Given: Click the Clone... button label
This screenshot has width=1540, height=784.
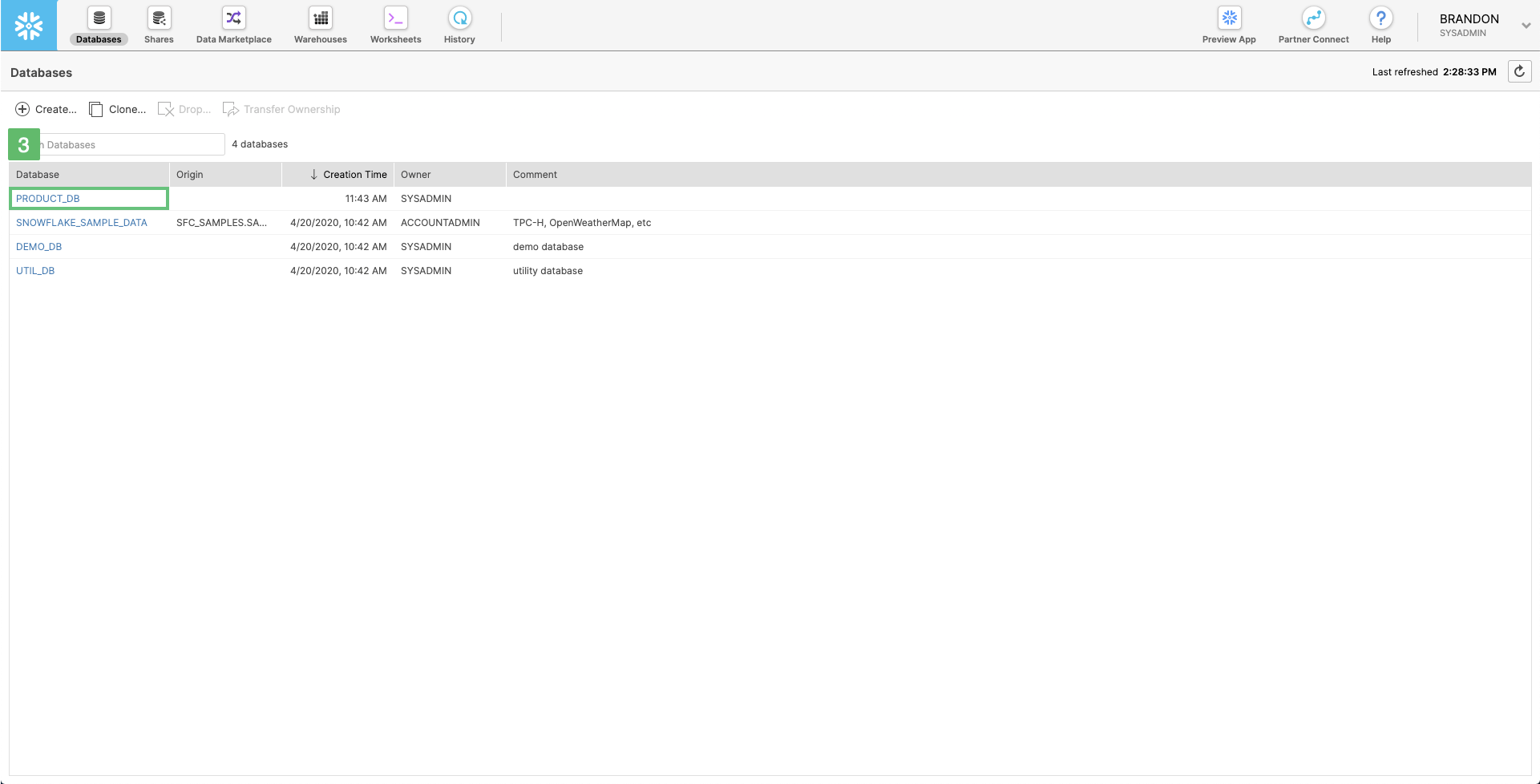Looking at the screenshot, I should 127,109.
